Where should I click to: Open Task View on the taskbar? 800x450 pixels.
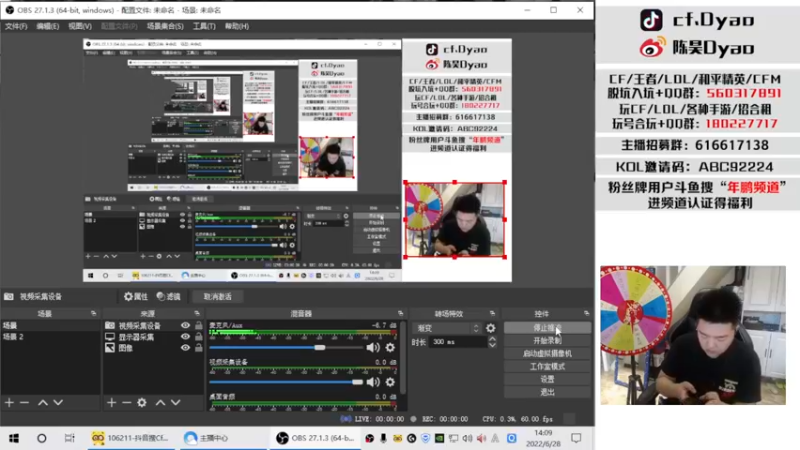tap(69, 438)
